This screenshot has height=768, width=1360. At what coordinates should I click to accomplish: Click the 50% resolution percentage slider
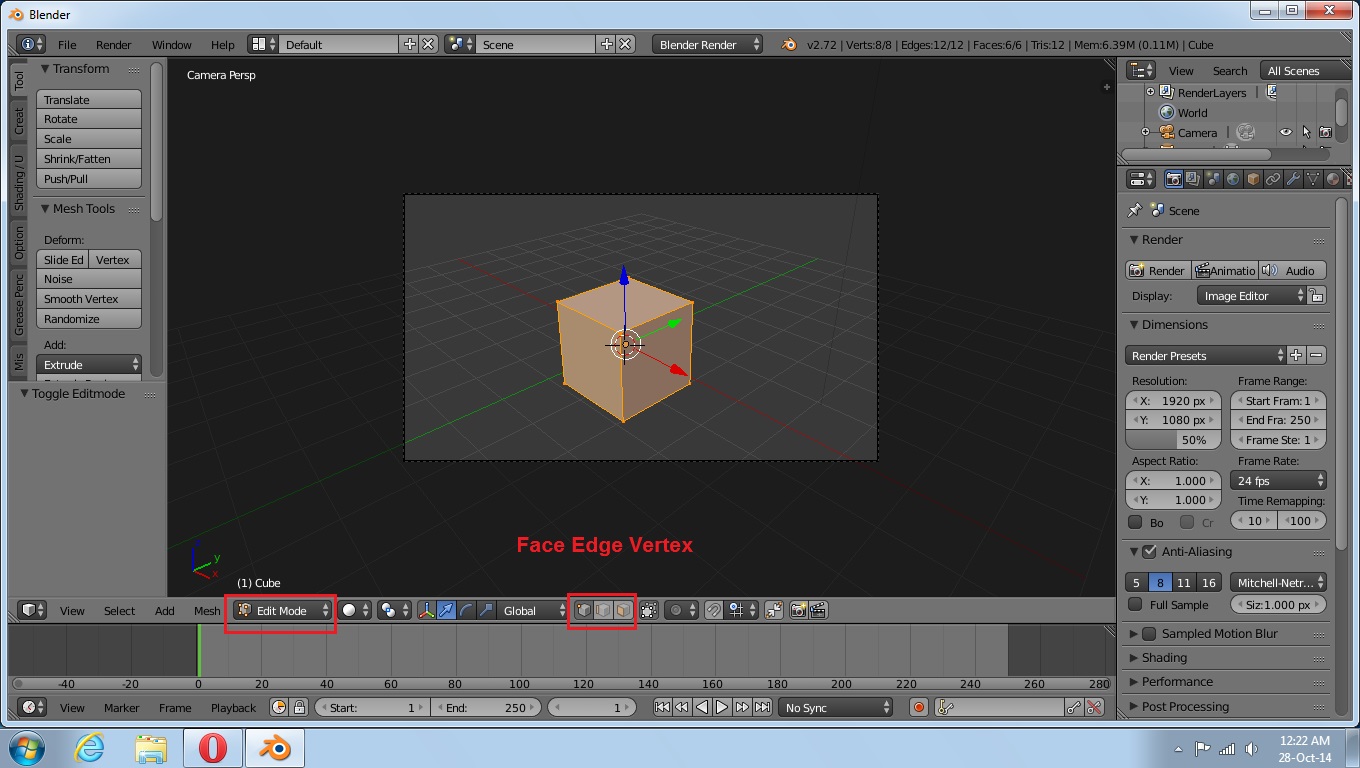point(1173,439)
